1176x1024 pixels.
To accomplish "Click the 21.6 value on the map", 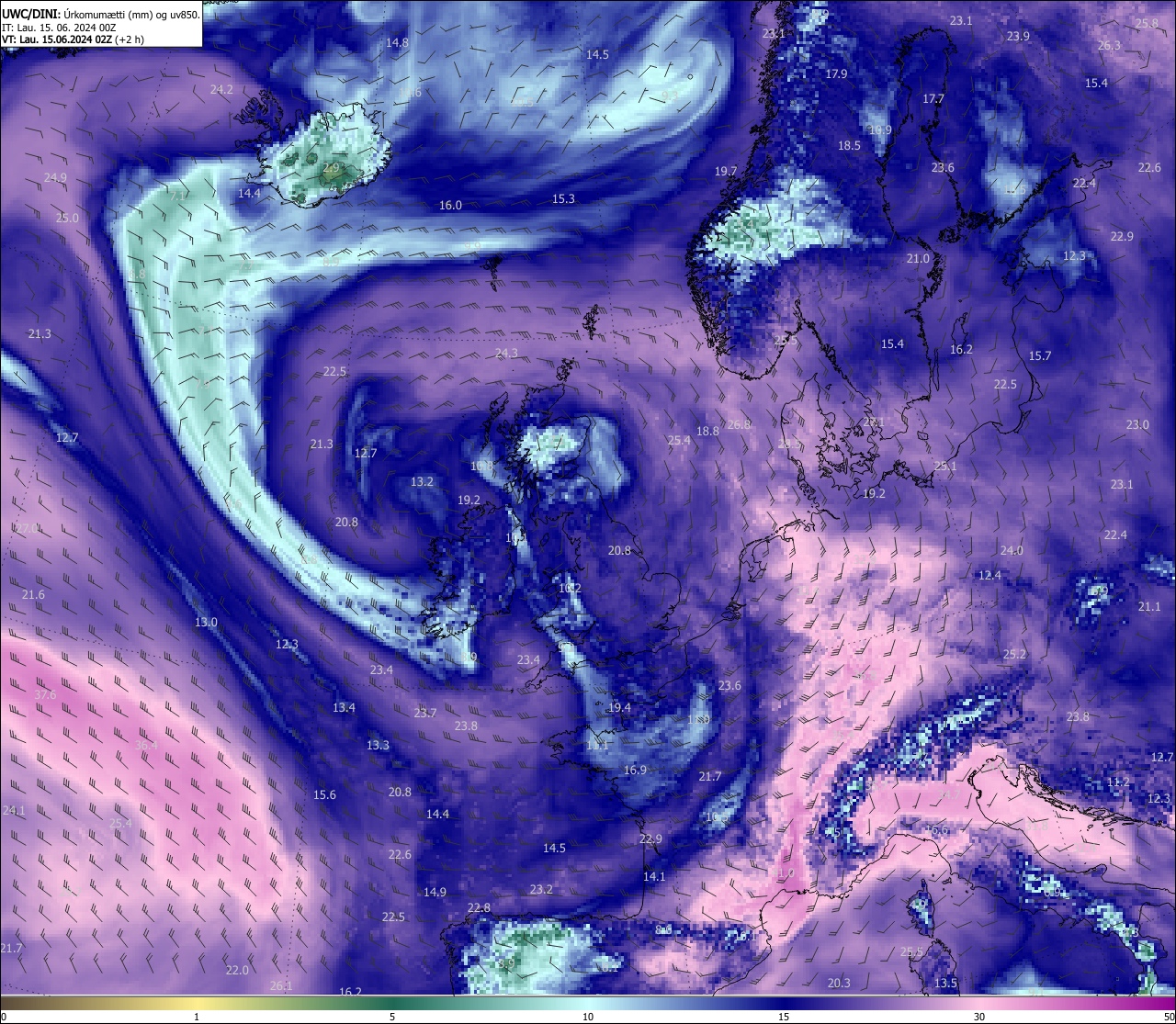I will 33,595.
